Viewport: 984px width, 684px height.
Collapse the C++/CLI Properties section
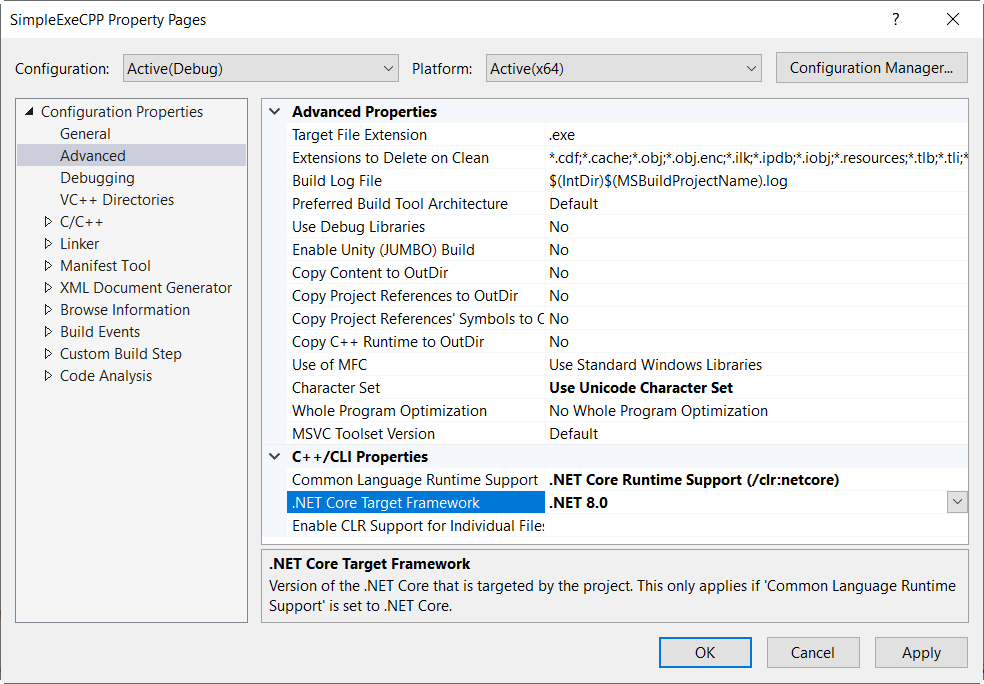(275, 457)
